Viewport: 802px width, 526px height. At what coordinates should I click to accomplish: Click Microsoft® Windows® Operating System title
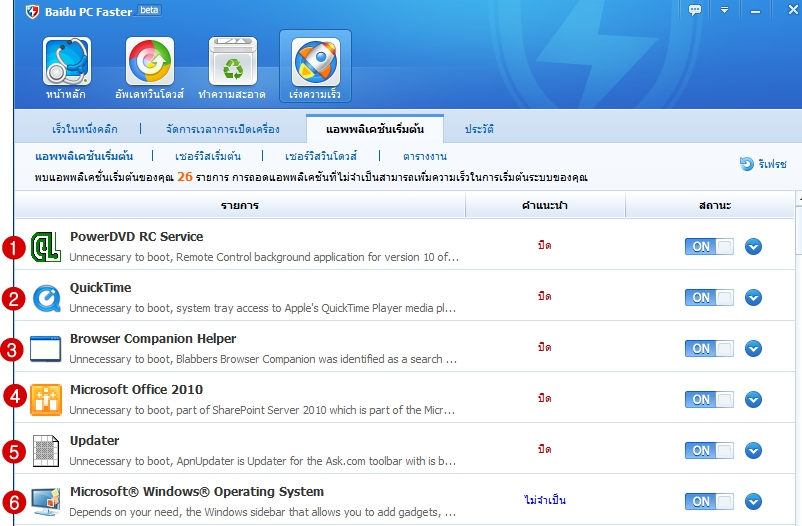[197, 491]
